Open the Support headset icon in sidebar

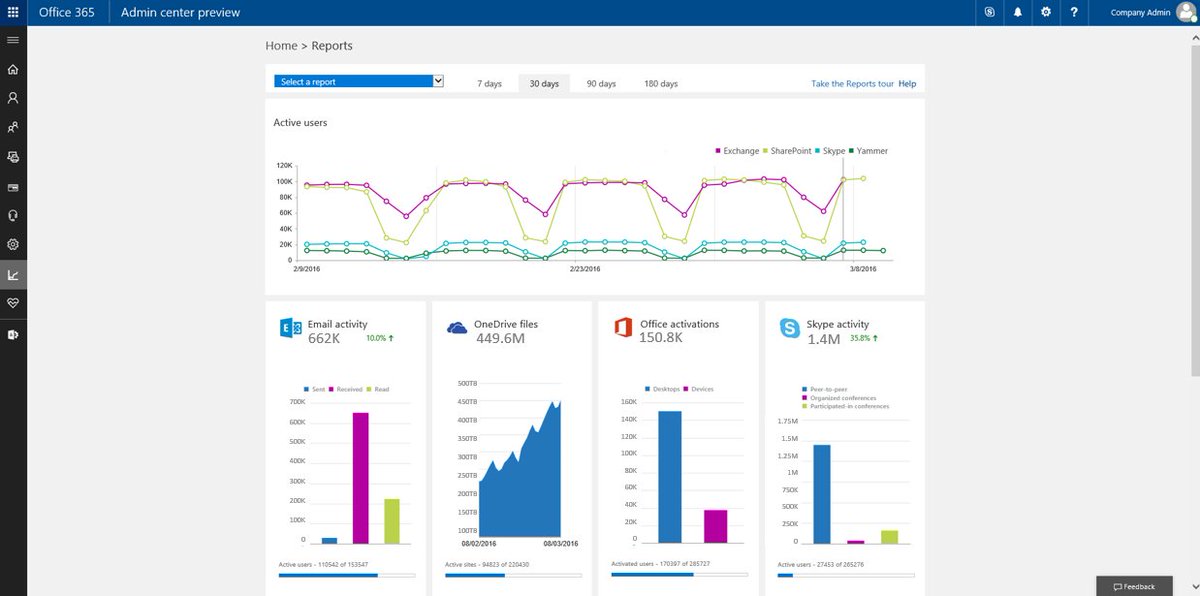click(13, 215)
